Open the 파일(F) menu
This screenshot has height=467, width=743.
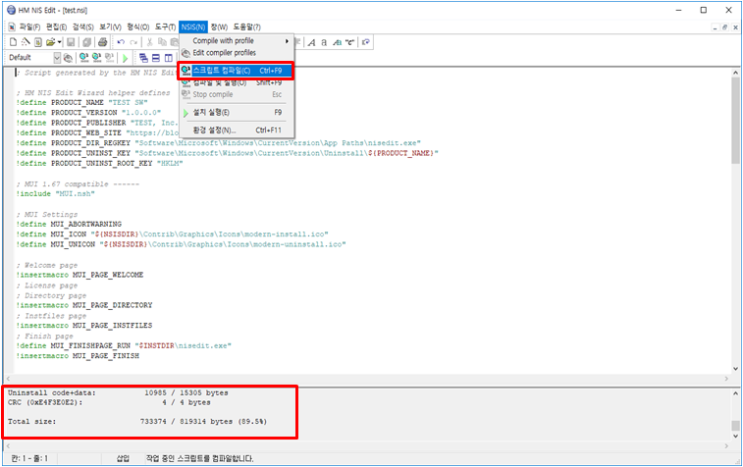click(29, 27)
